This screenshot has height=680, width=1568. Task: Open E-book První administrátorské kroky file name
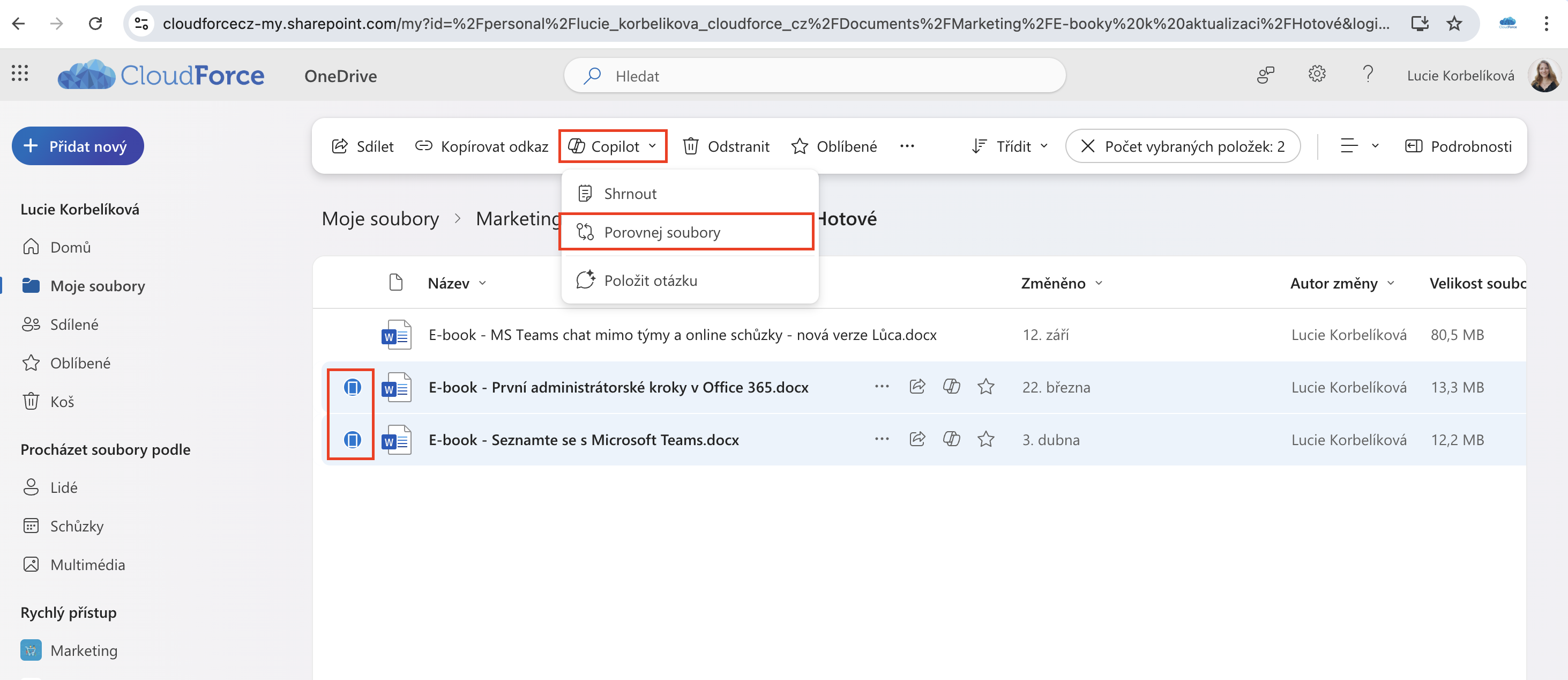(x=618, y=387)
